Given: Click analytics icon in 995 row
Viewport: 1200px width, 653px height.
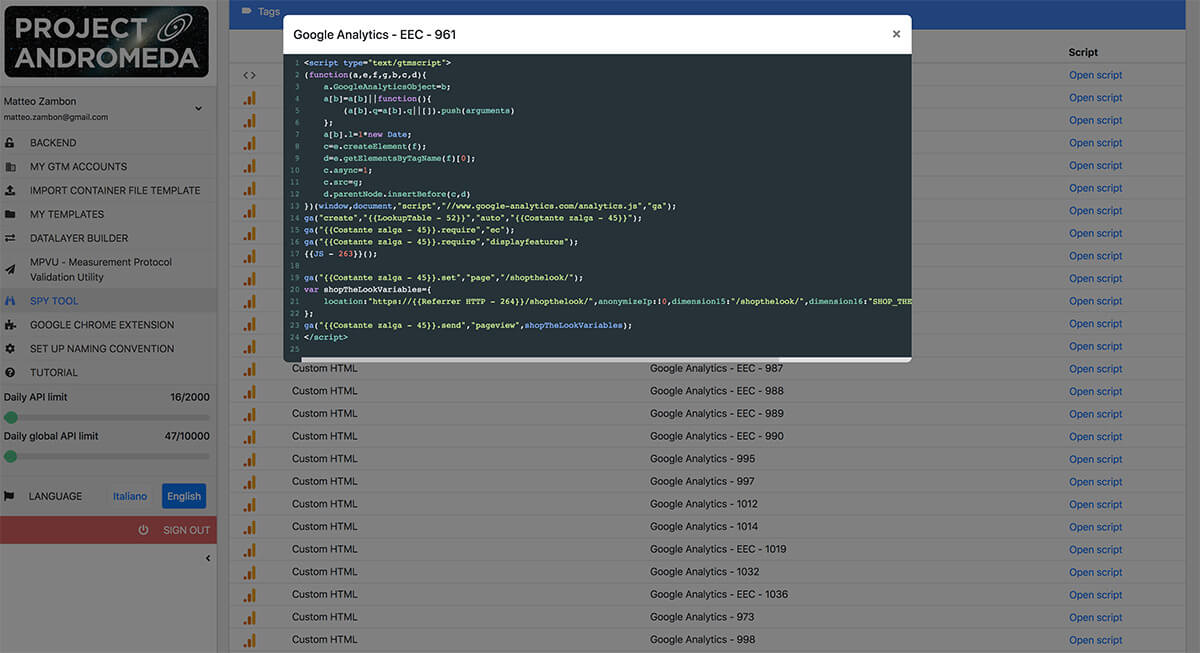Looking at the screenshot, I should tap(250, 459).
